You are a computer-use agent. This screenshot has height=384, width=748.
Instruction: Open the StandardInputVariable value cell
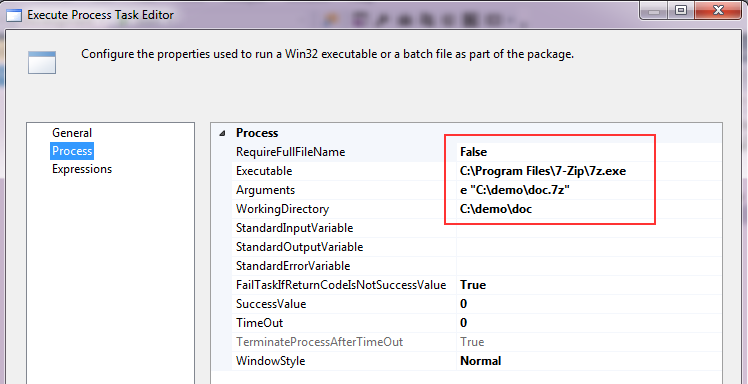pos(589,228)
